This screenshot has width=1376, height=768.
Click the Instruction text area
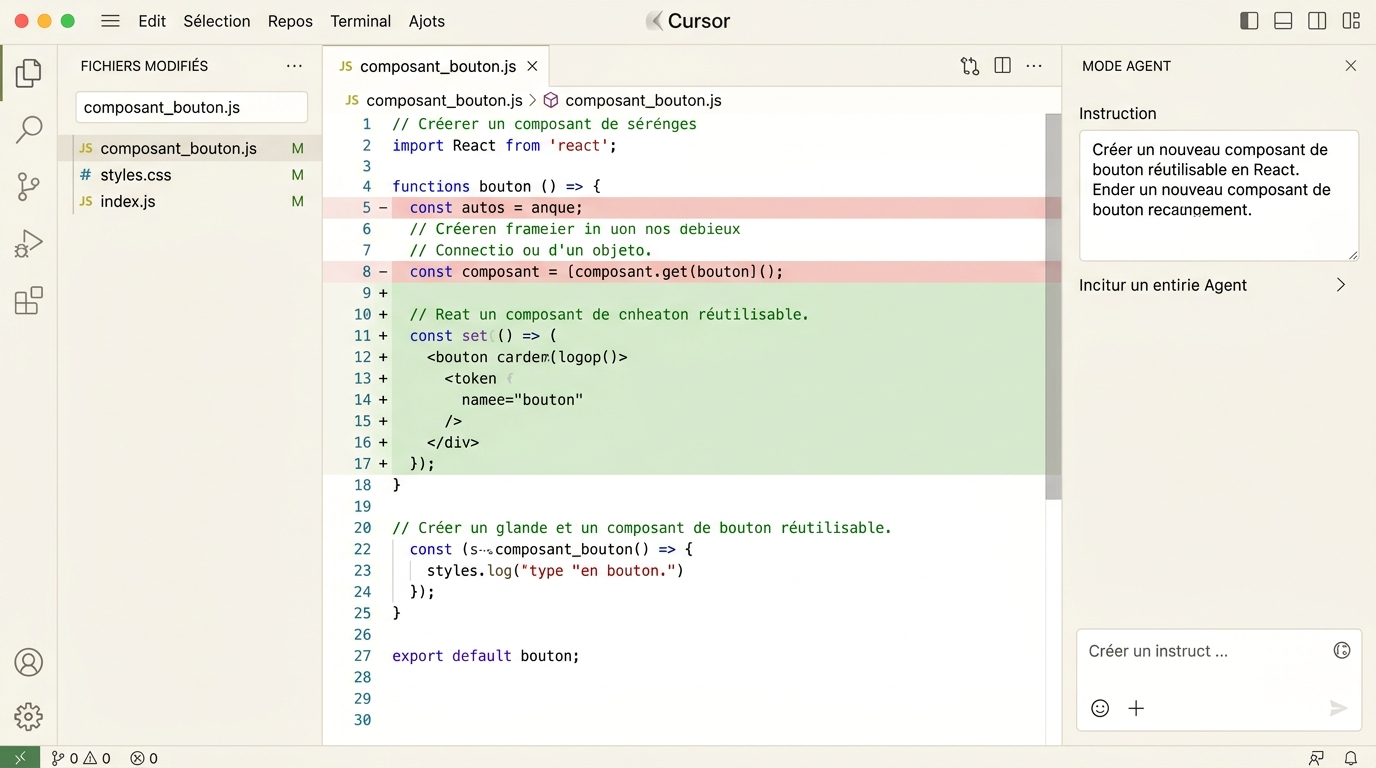(x=1218, y=196)
